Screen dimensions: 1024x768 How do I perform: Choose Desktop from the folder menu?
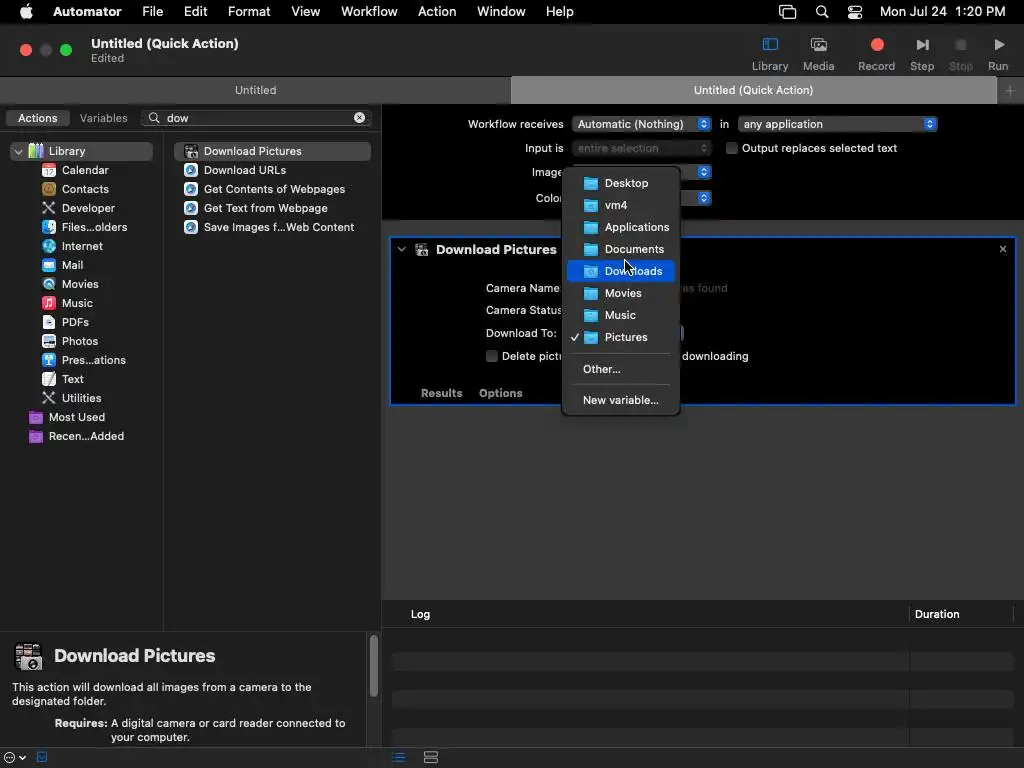(x=620, y=183)
